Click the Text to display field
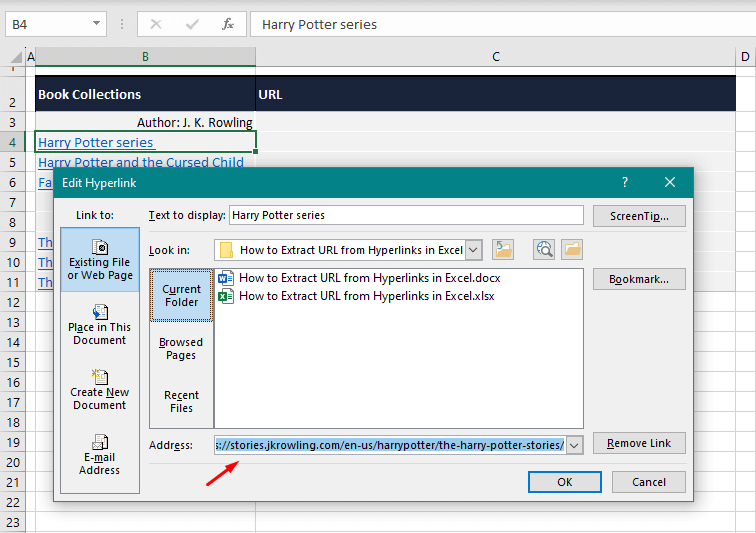 (x=406, y=215)
